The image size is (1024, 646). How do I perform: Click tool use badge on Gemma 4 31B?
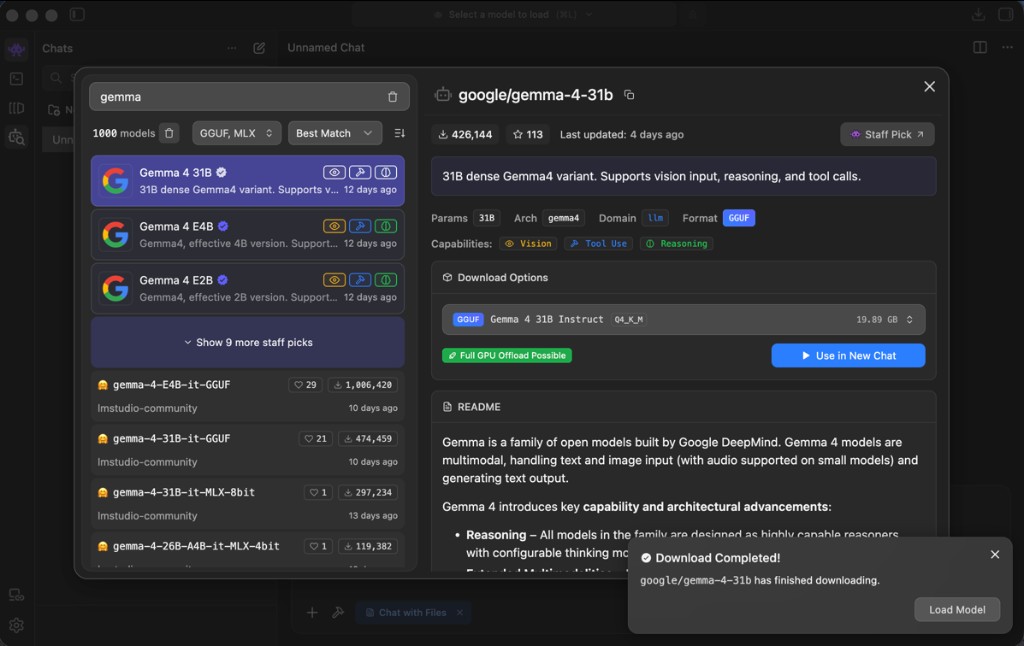click(360, 172)
